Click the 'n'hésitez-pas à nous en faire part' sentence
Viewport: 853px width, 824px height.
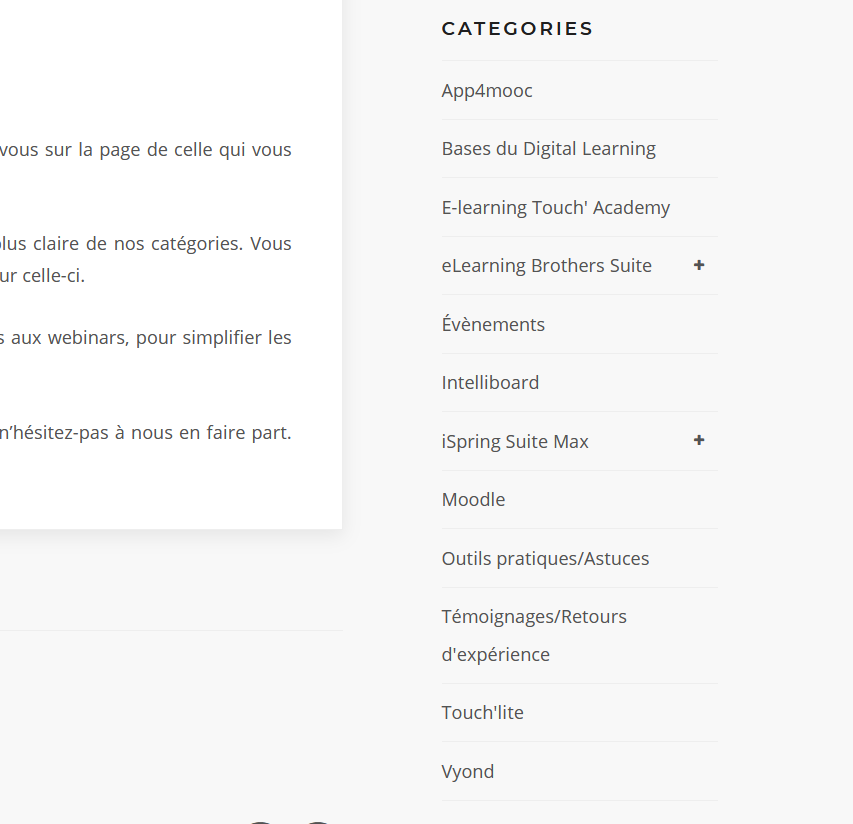coord(146,433)
